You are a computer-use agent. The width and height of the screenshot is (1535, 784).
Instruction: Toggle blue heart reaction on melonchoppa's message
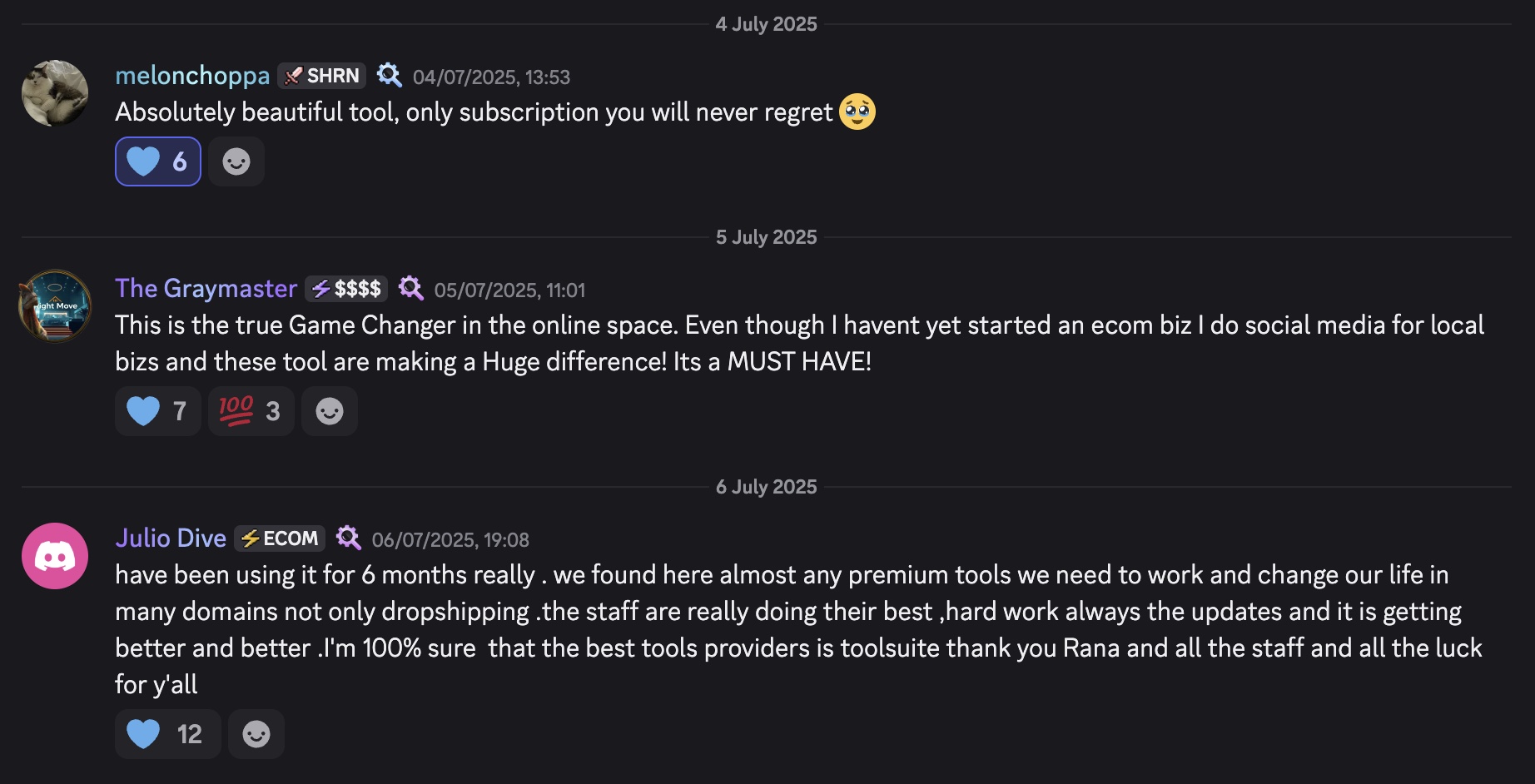[157, 161]
